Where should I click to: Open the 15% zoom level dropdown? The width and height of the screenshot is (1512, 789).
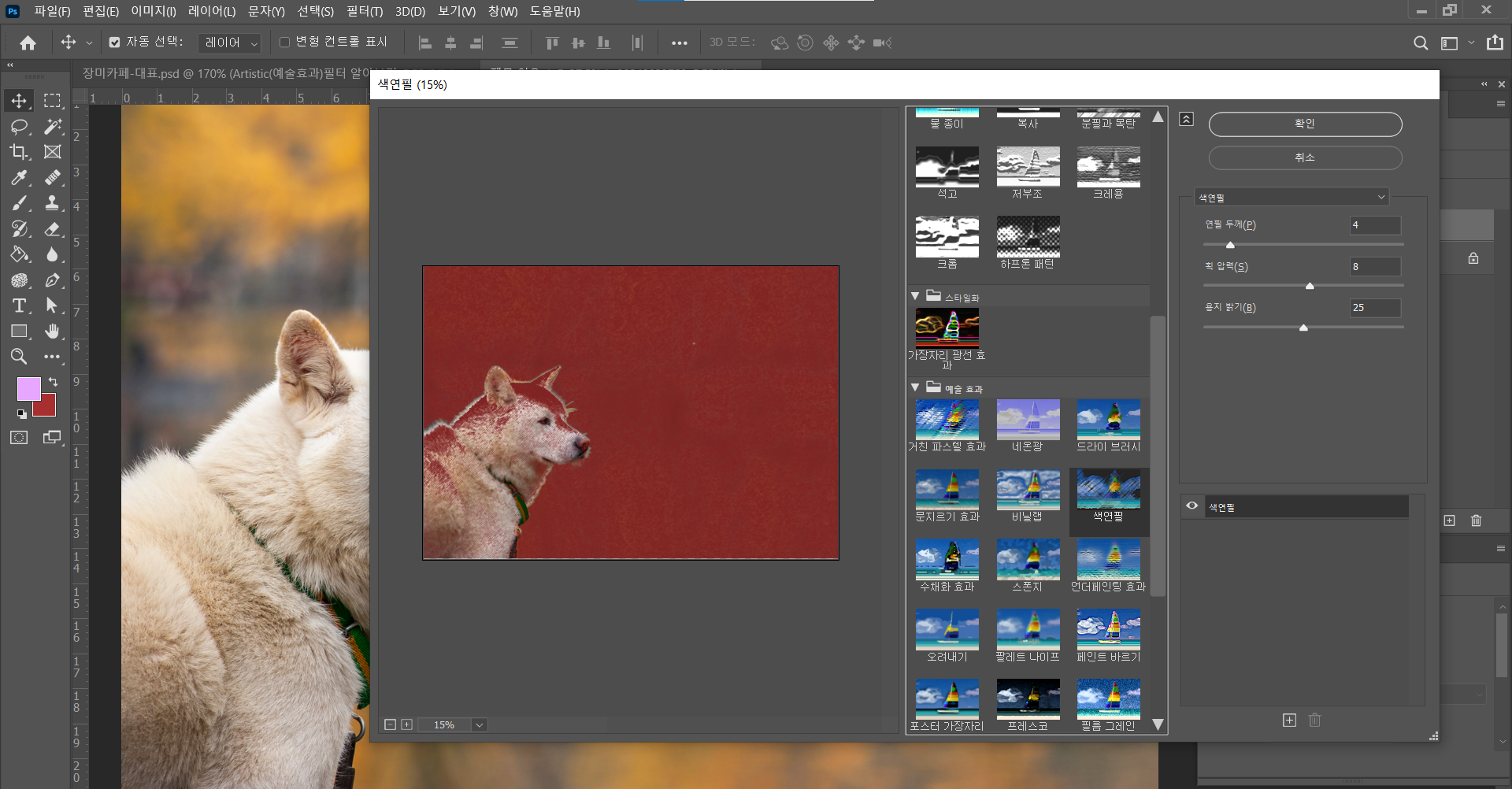coord(479,724)
